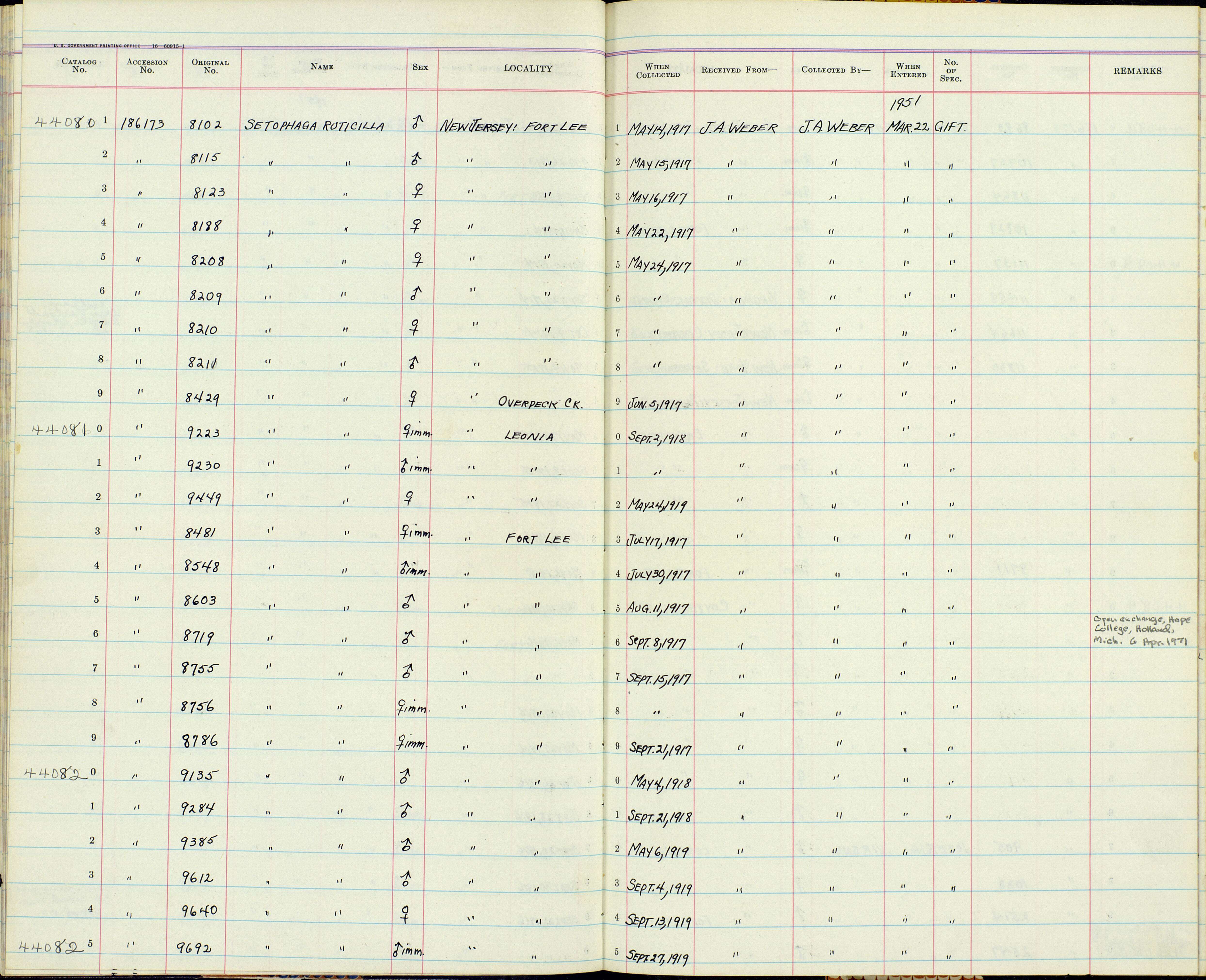The width and height of the screenshot is (1206, 980).
Task: Select original number 9692
Action: point(194,947)
